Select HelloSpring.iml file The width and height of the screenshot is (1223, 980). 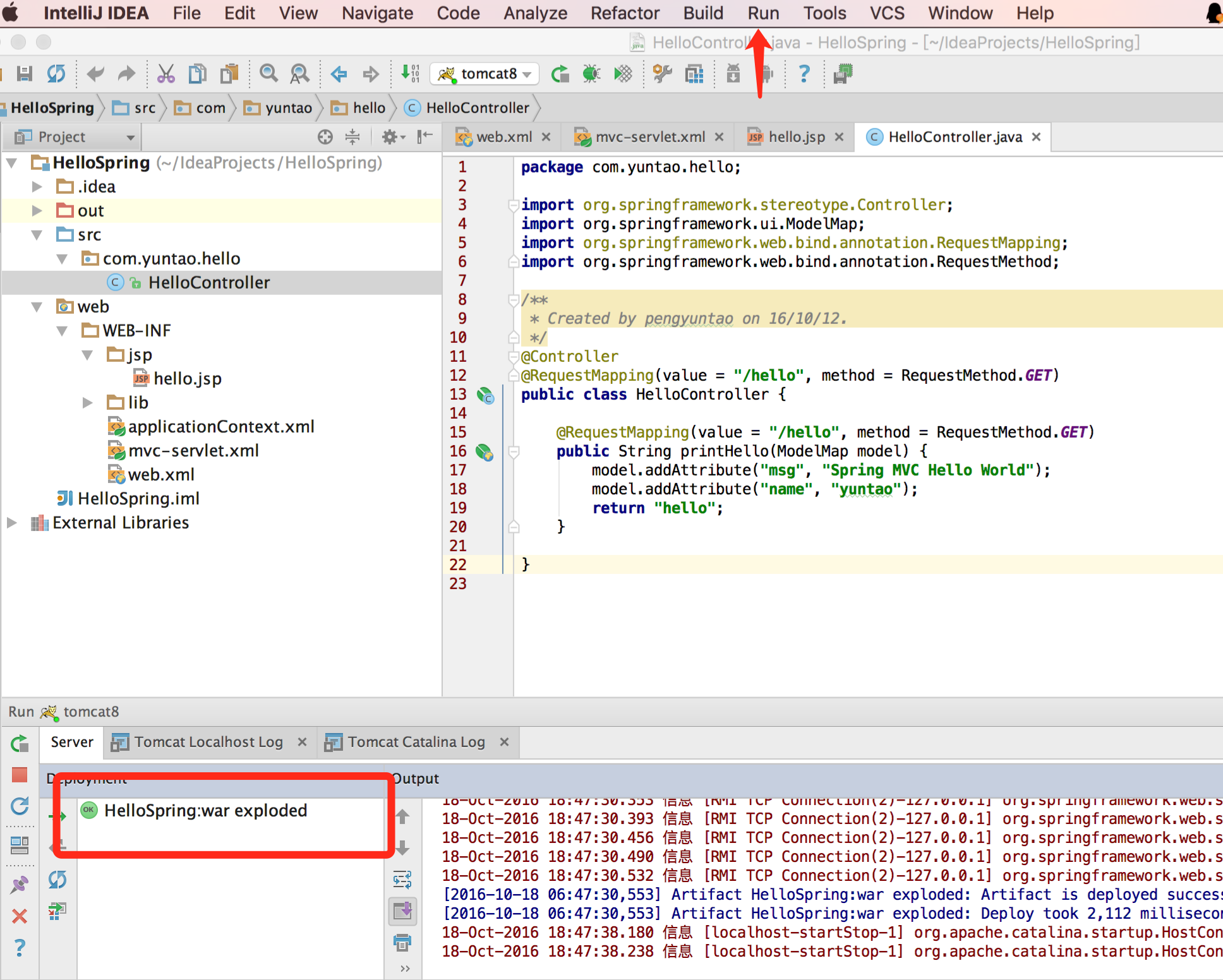[x=138, y=499]
